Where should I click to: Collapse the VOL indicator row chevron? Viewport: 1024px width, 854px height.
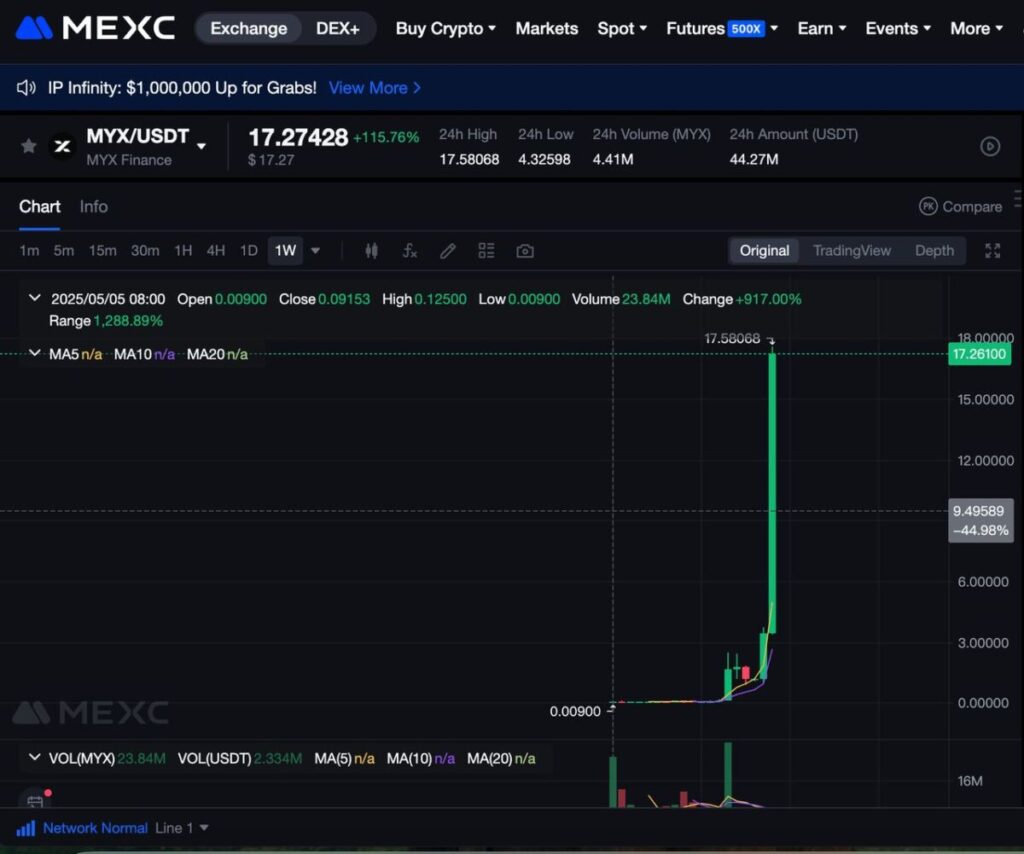[35, 757]
